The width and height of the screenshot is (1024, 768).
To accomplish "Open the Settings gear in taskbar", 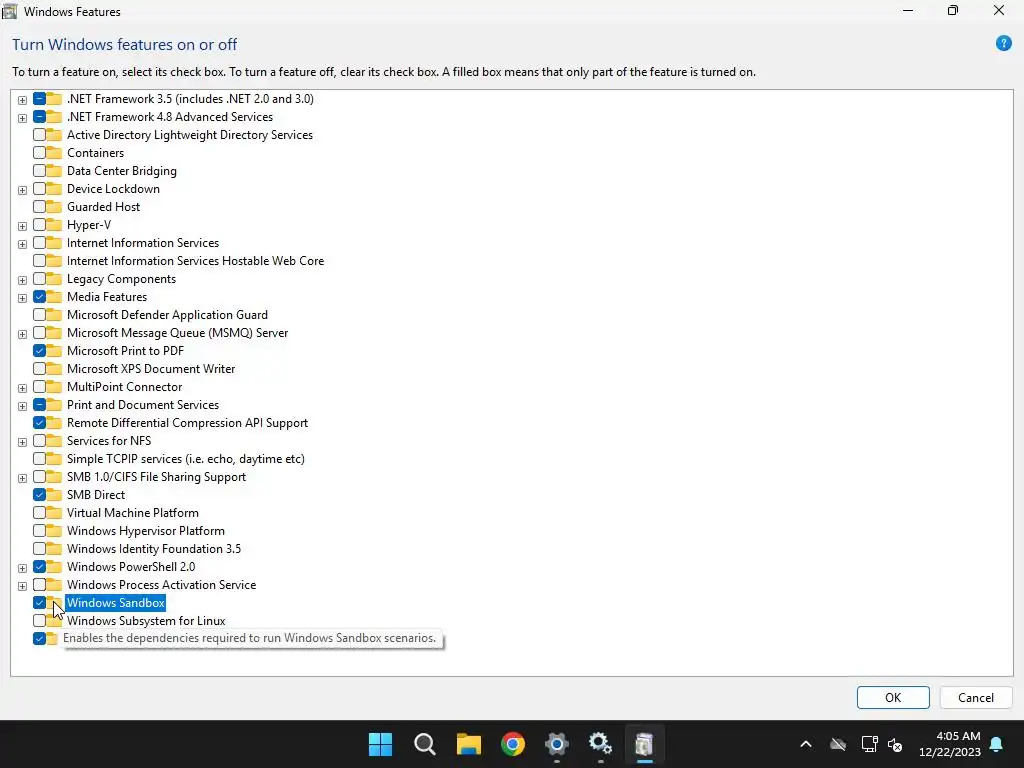I will 556,743.
